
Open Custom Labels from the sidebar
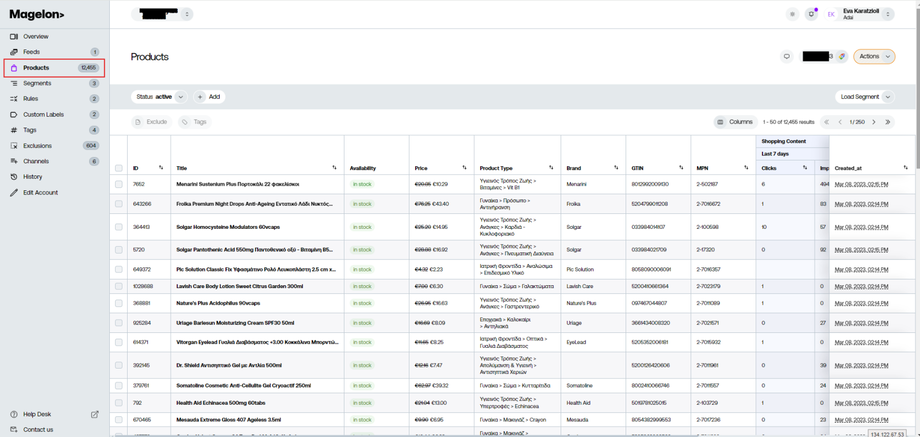[43, 114]
